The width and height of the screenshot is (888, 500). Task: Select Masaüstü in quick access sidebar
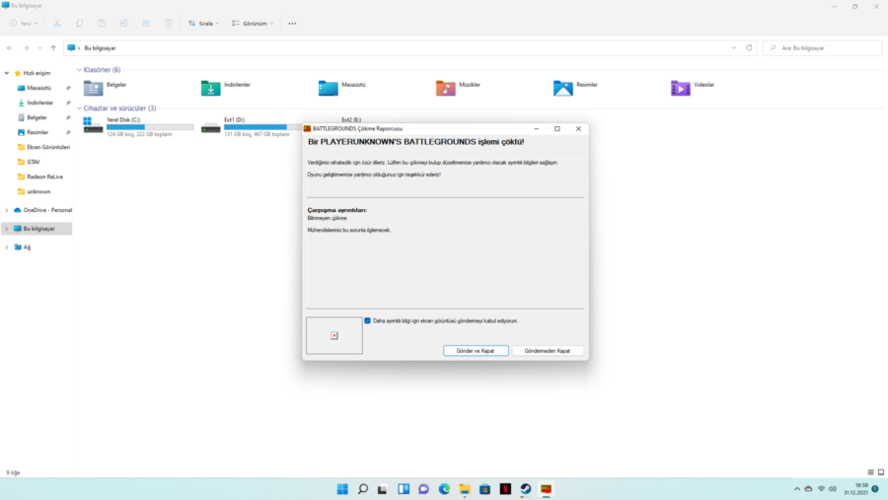click(39, 88)
